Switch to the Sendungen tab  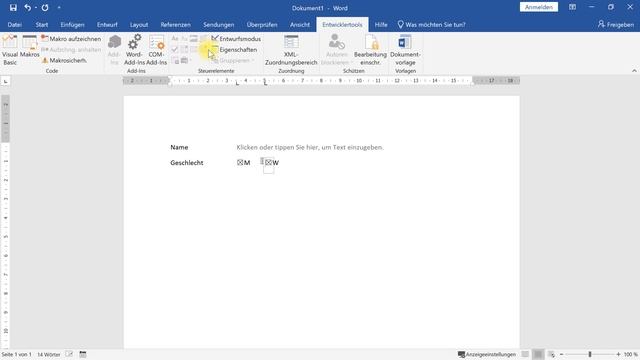click(219, 24)
